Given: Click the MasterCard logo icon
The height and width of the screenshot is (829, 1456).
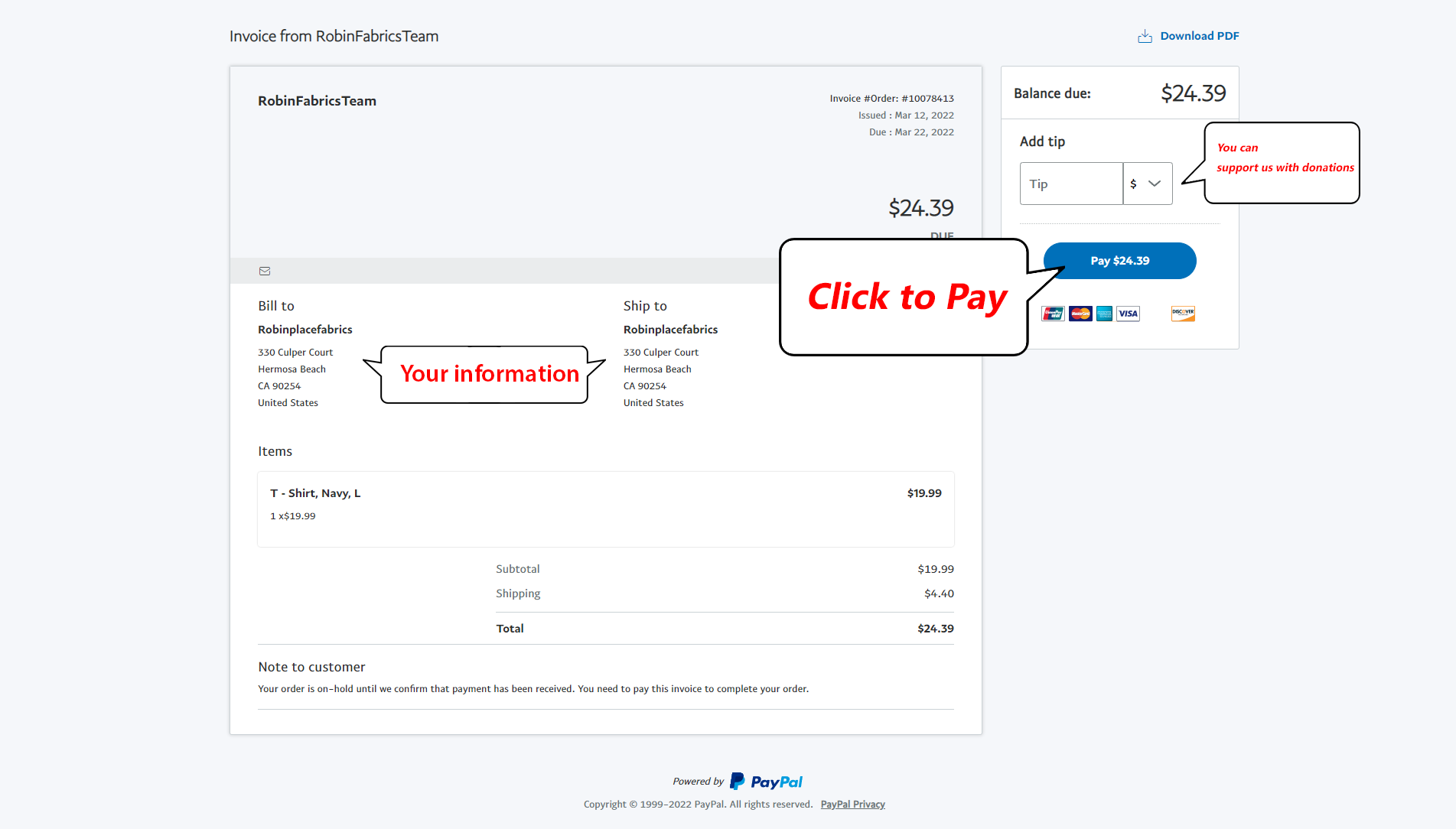Looking at the screenshot, I should pos(1080,314).
